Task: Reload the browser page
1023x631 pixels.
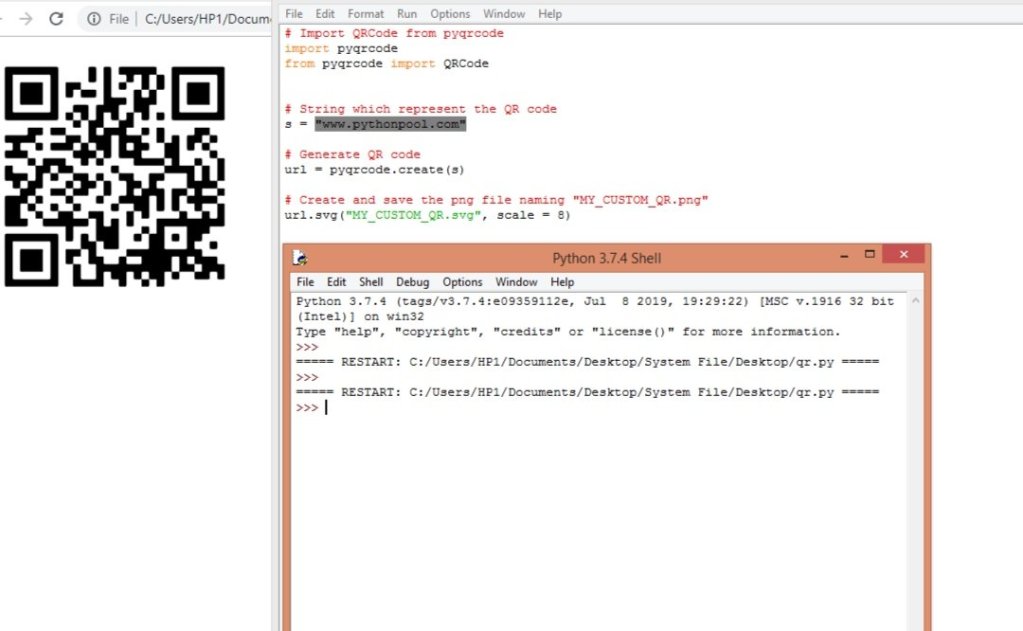Action: [56, 19]
